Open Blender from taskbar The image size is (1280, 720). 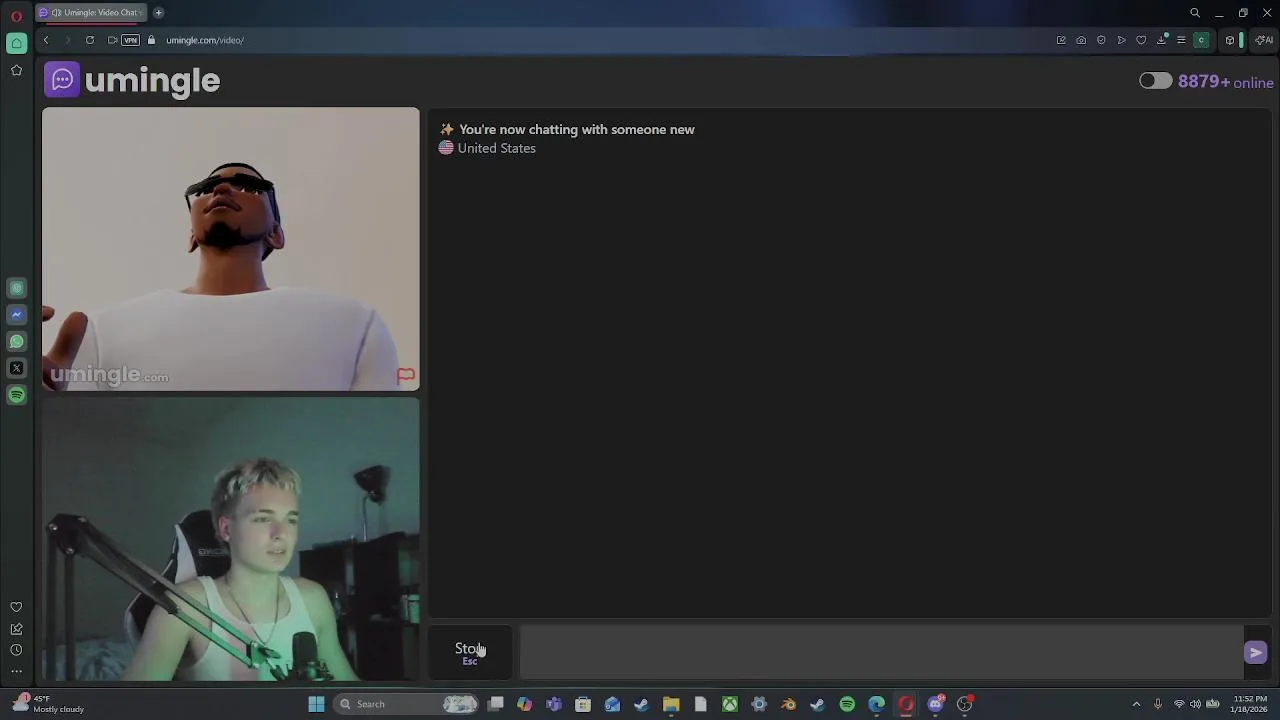coord(788,704)
